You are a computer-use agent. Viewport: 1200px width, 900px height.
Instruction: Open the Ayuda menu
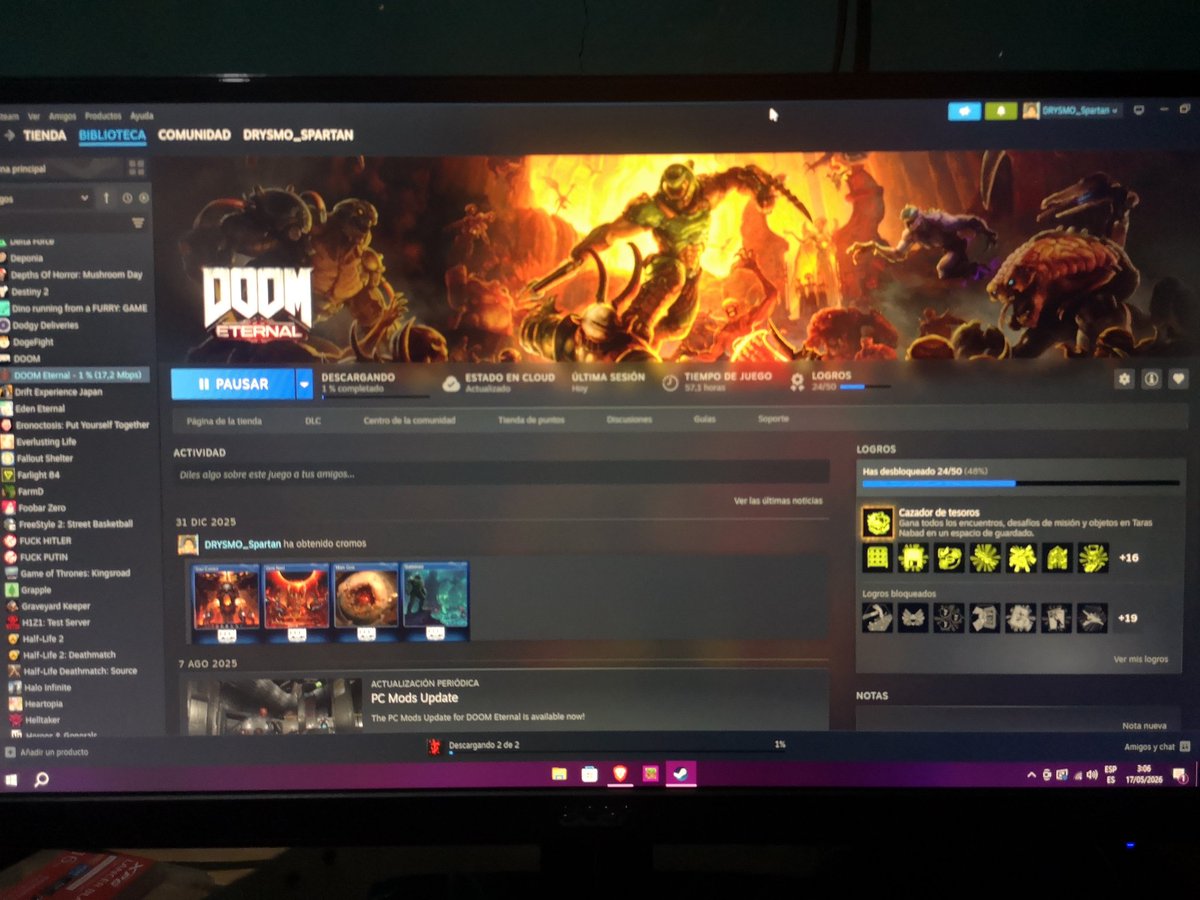coord(142,116)
